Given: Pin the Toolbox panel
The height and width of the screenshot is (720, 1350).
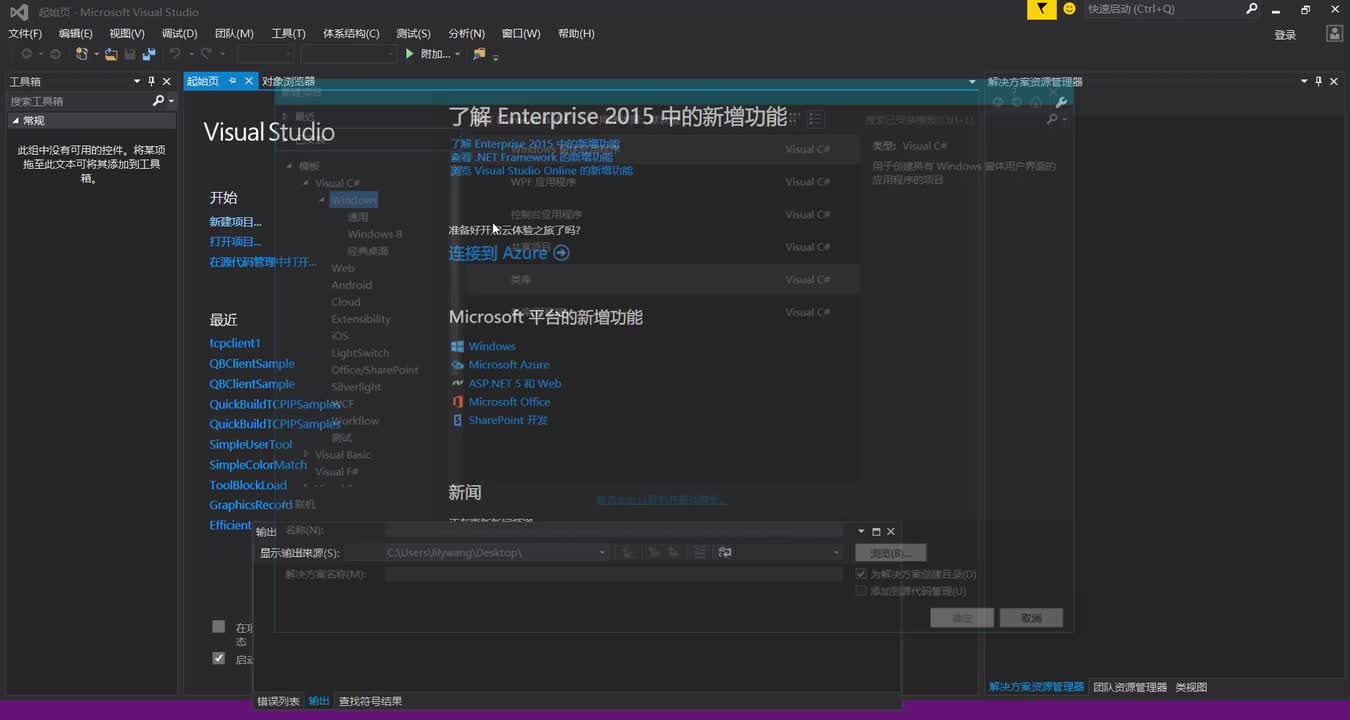Looking at the screenshot, I should click(x=152, y=81).
